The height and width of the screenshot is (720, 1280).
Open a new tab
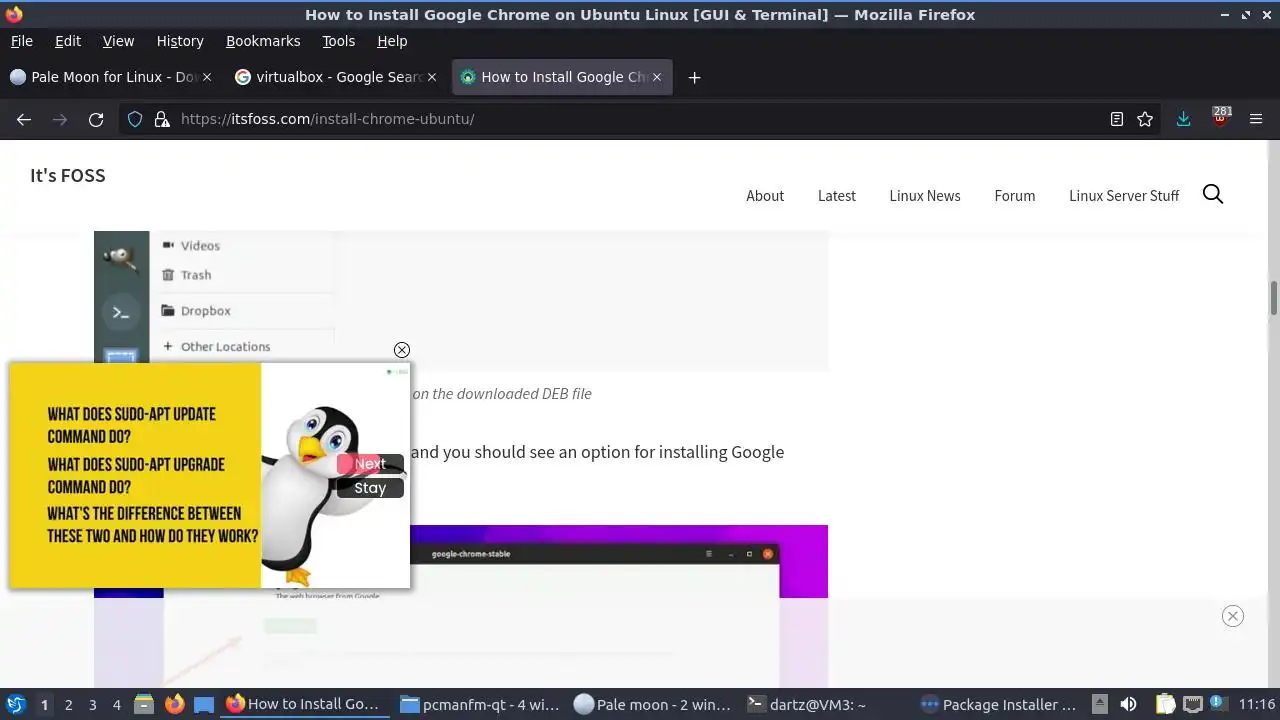[694, 77]
